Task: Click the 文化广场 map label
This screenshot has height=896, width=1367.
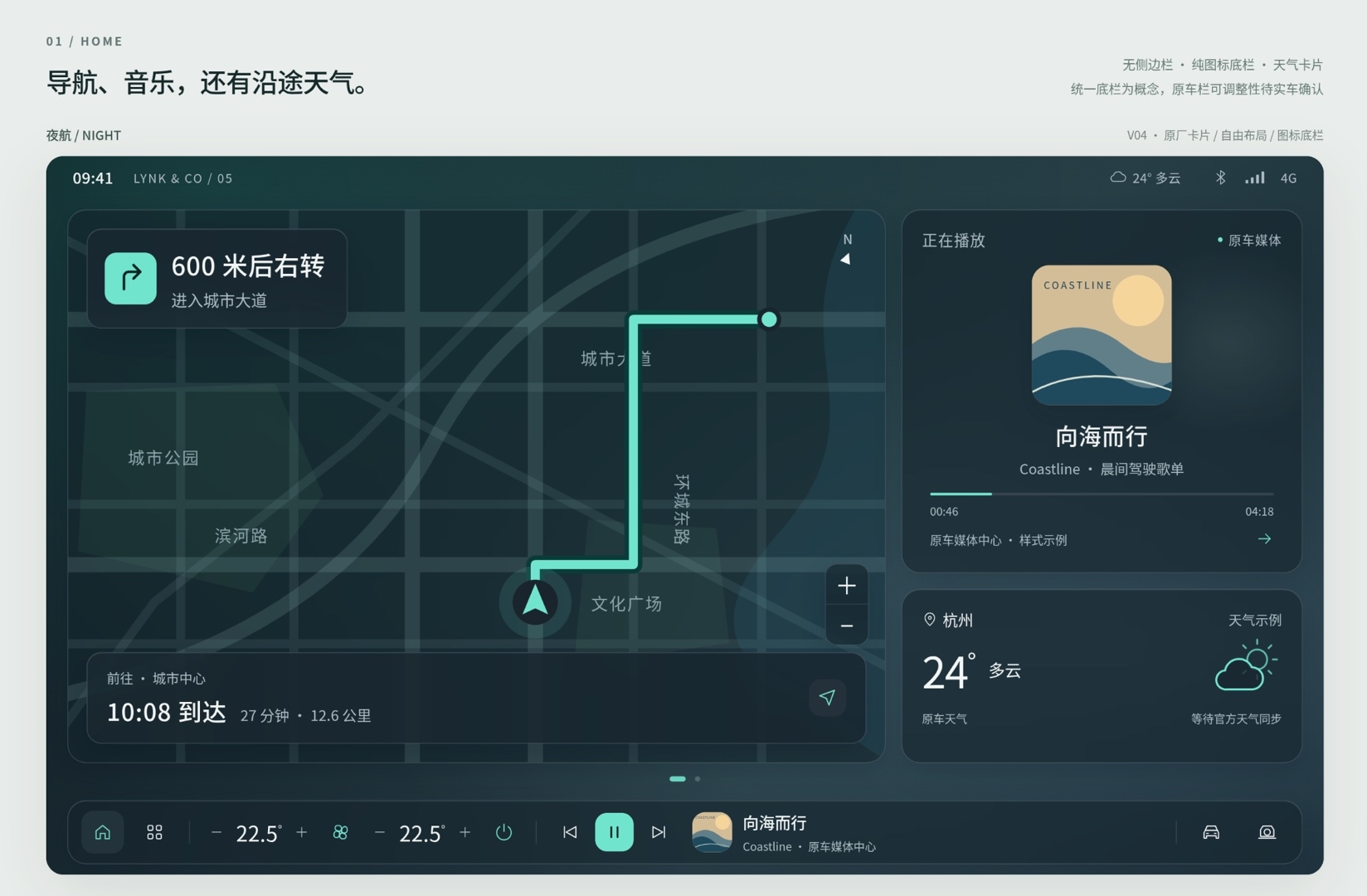Action: (x=626, y=604)
